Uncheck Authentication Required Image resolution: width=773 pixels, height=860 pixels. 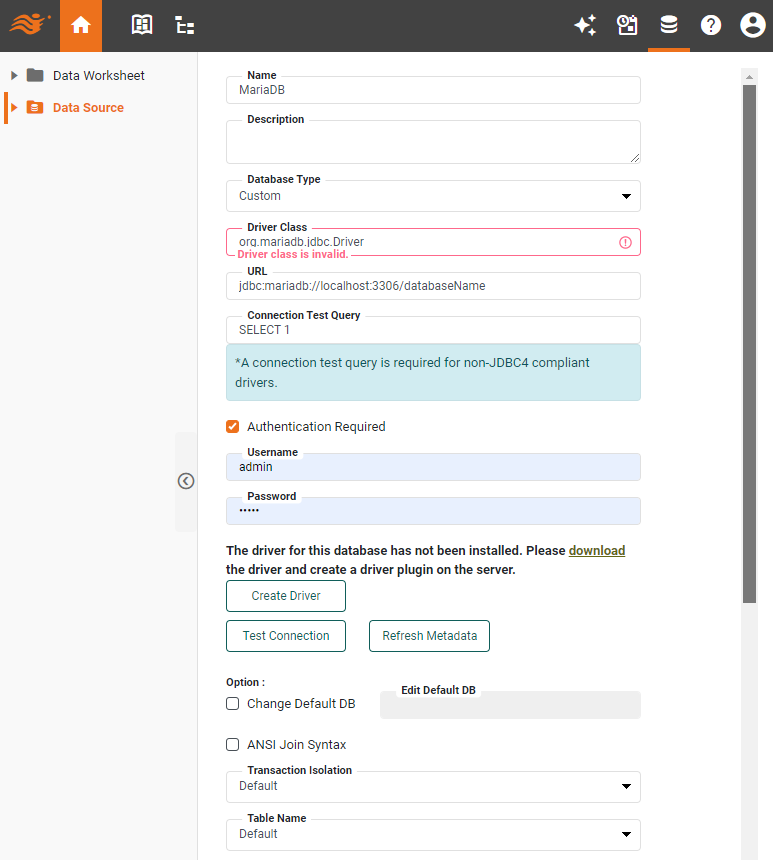coord(232,425)
